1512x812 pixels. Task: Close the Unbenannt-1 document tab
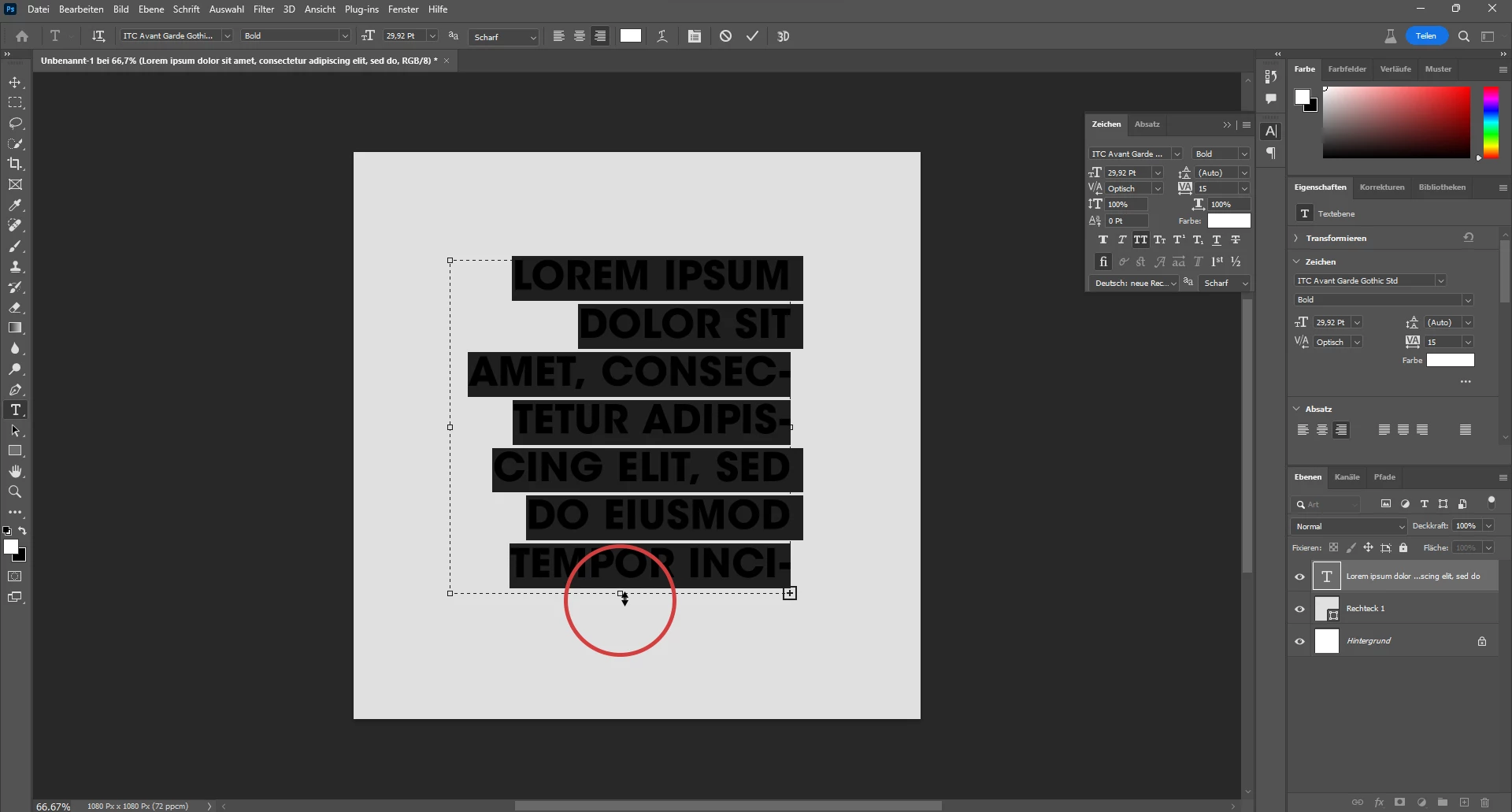point(447,61)
